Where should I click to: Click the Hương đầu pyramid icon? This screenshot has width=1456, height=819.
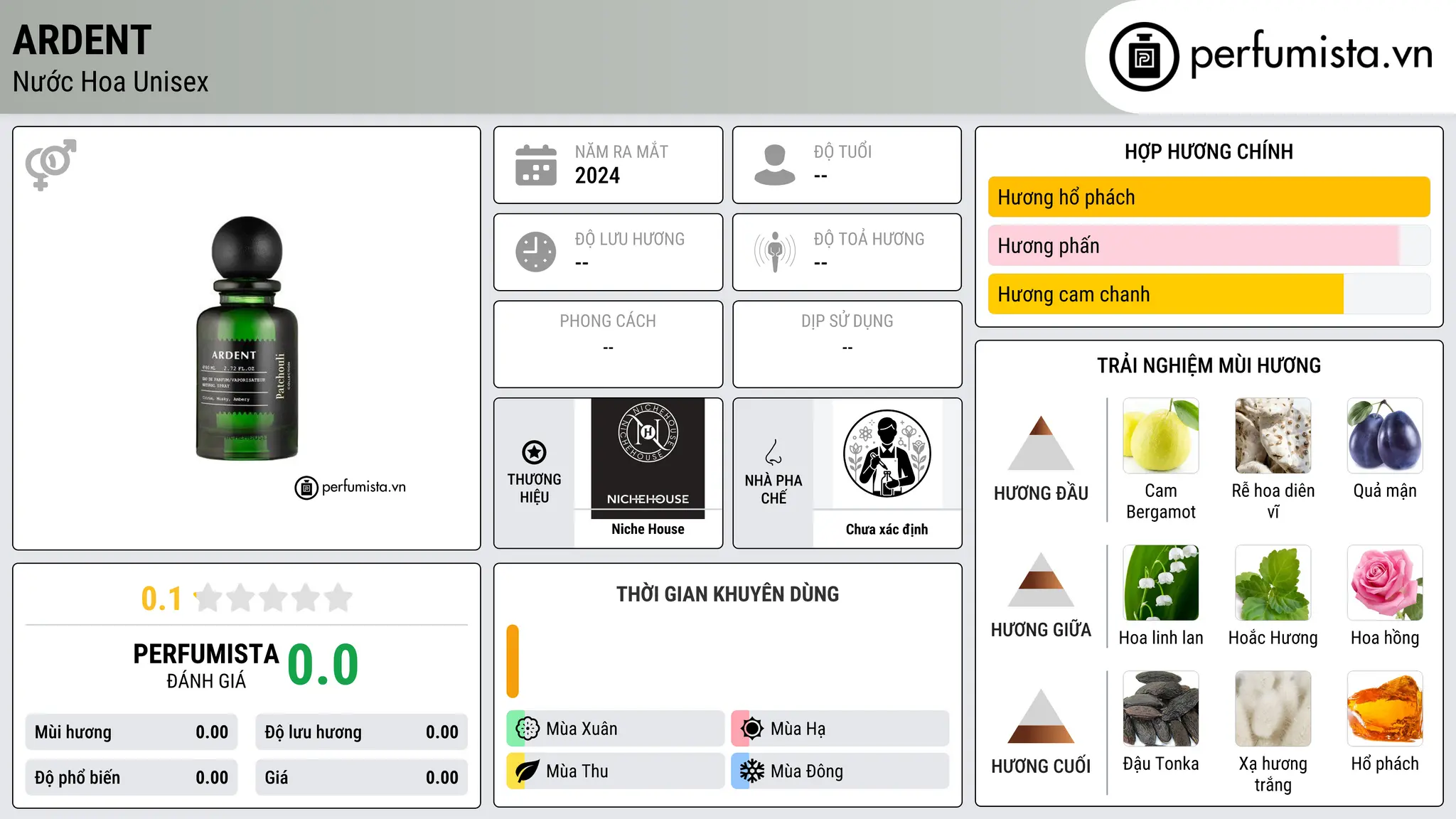1041,443
